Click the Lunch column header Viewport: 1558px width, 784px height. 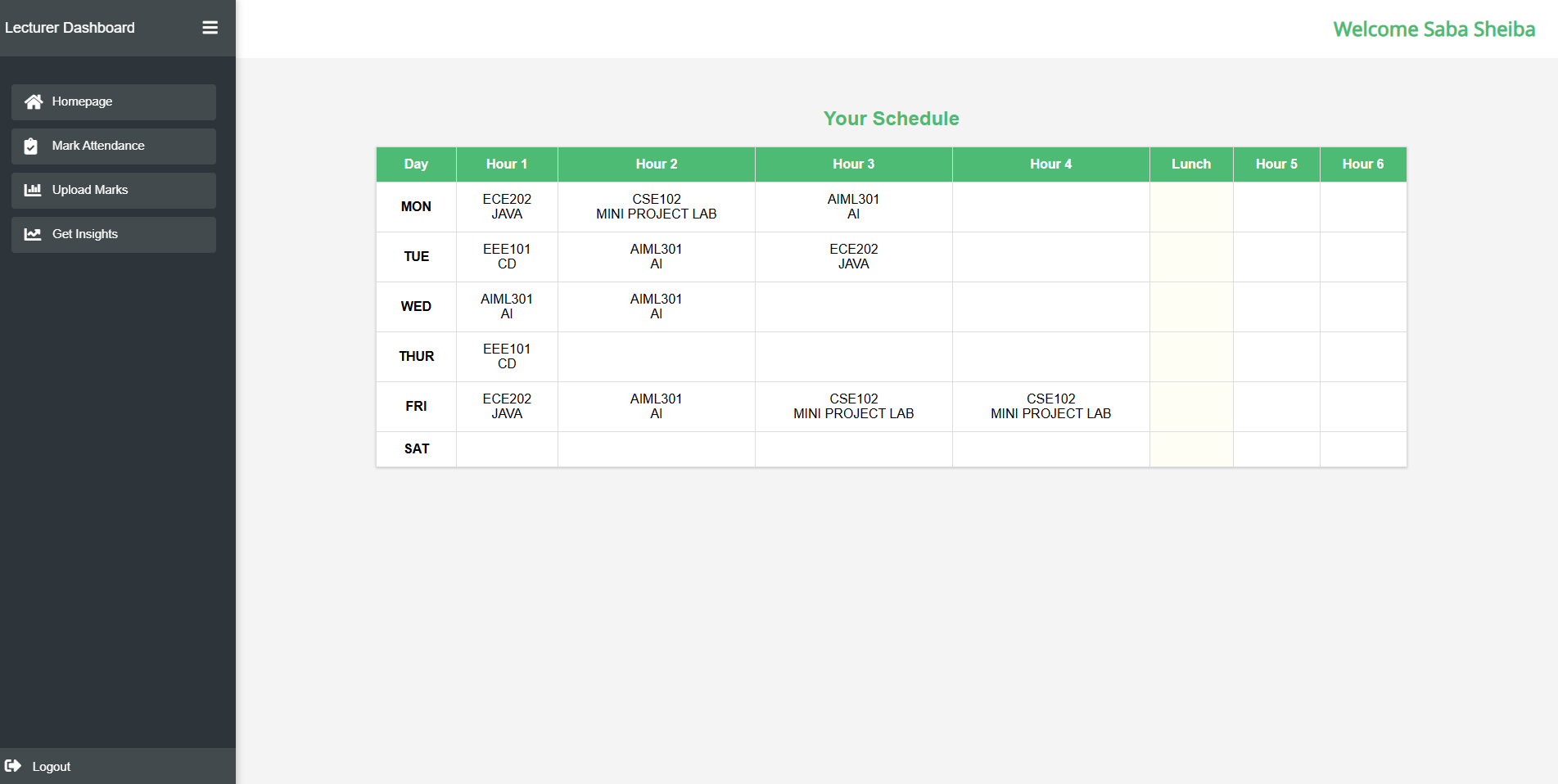(1190, 164)
